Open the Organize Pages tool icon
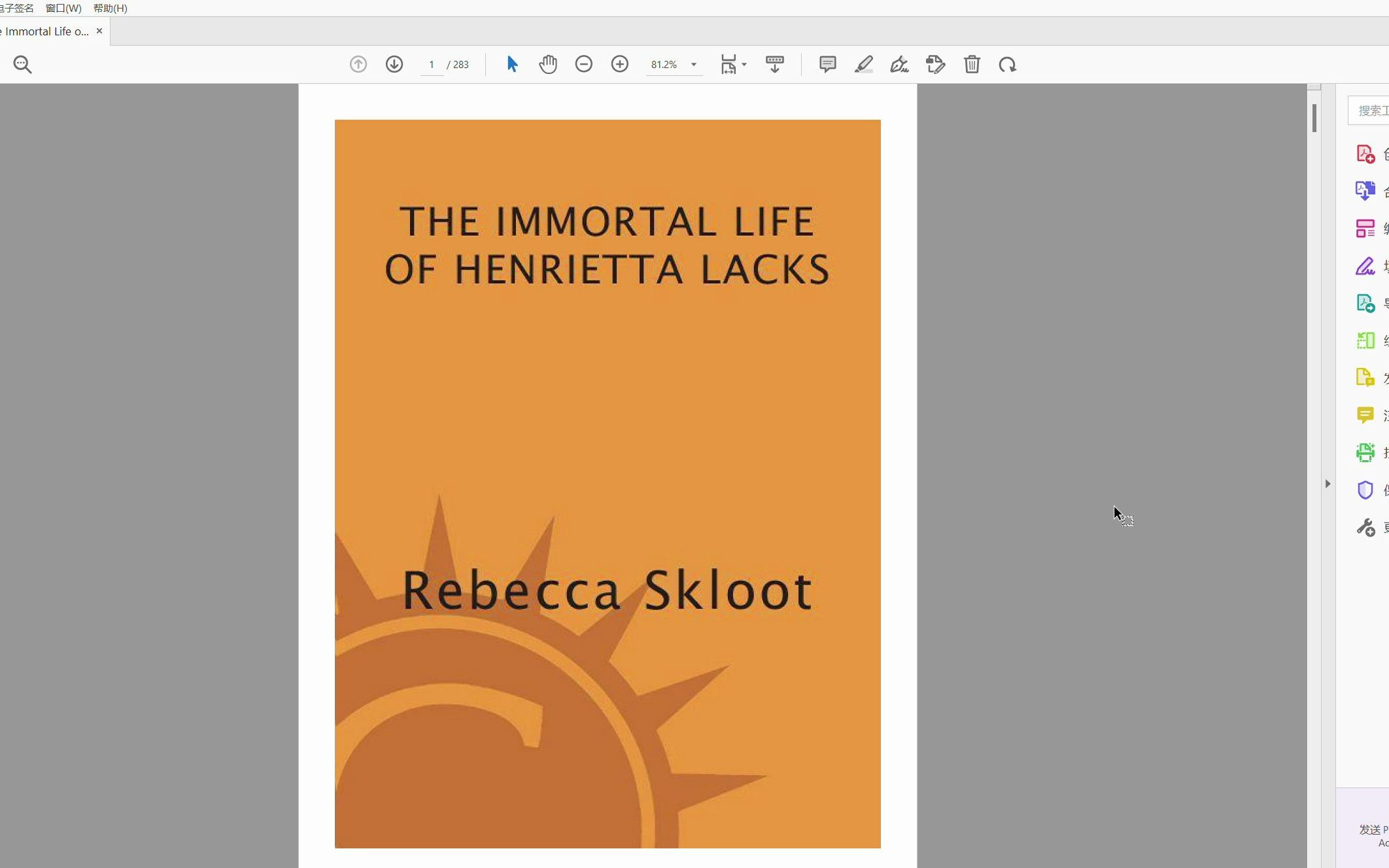This screenshot has height=868, width=1389. pyautogui.click(x=1365, y=228)
